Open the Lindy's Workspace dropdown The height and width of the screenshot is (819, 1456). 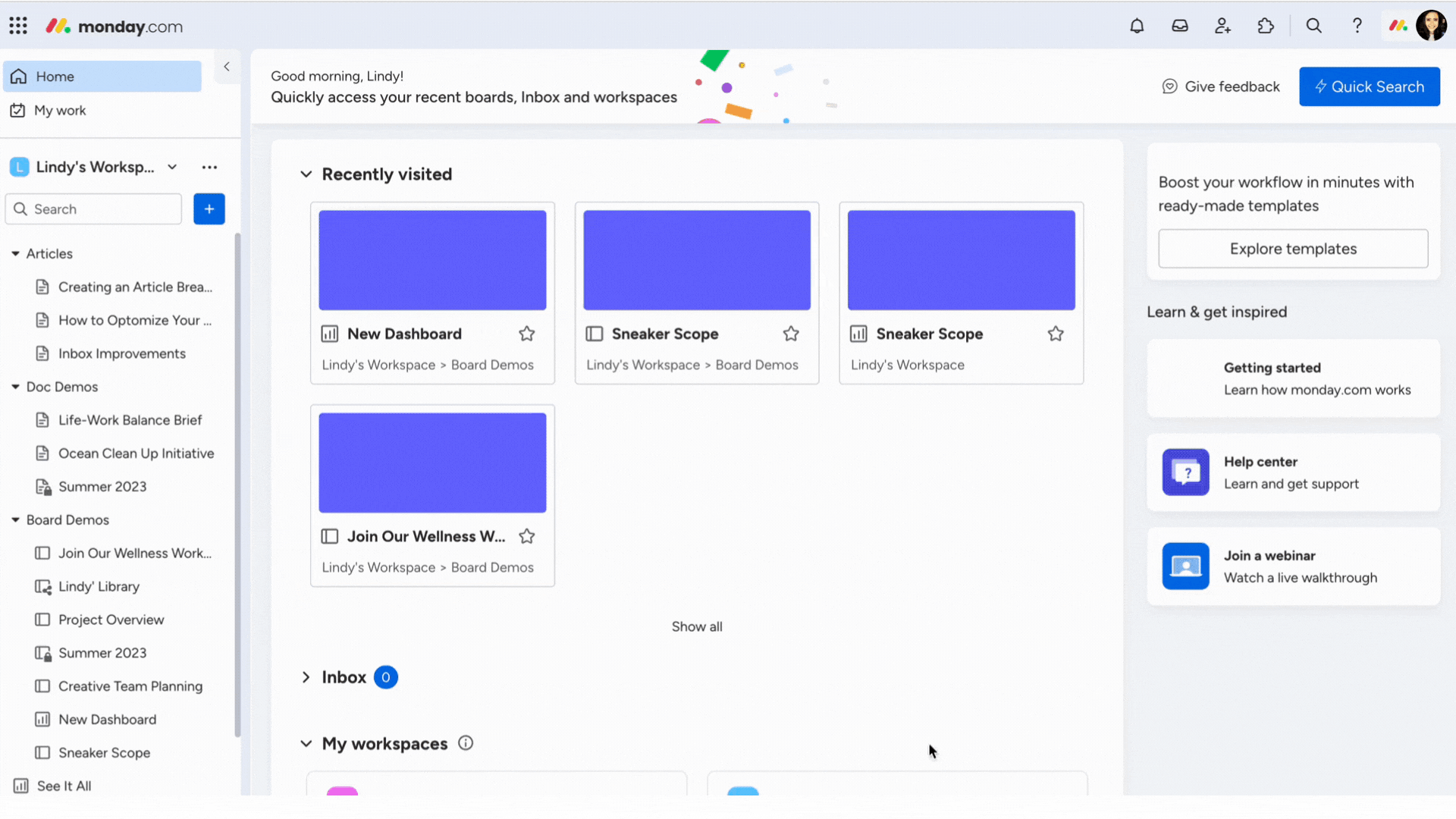pos(173,167)
